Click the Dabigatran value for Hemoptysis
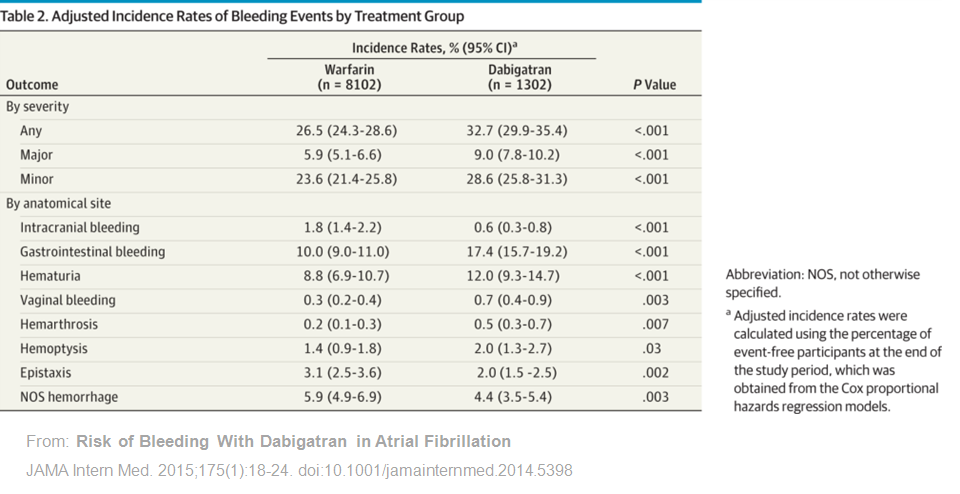Image resolution: width=960 pixels, height=494 pixels. 519,348
